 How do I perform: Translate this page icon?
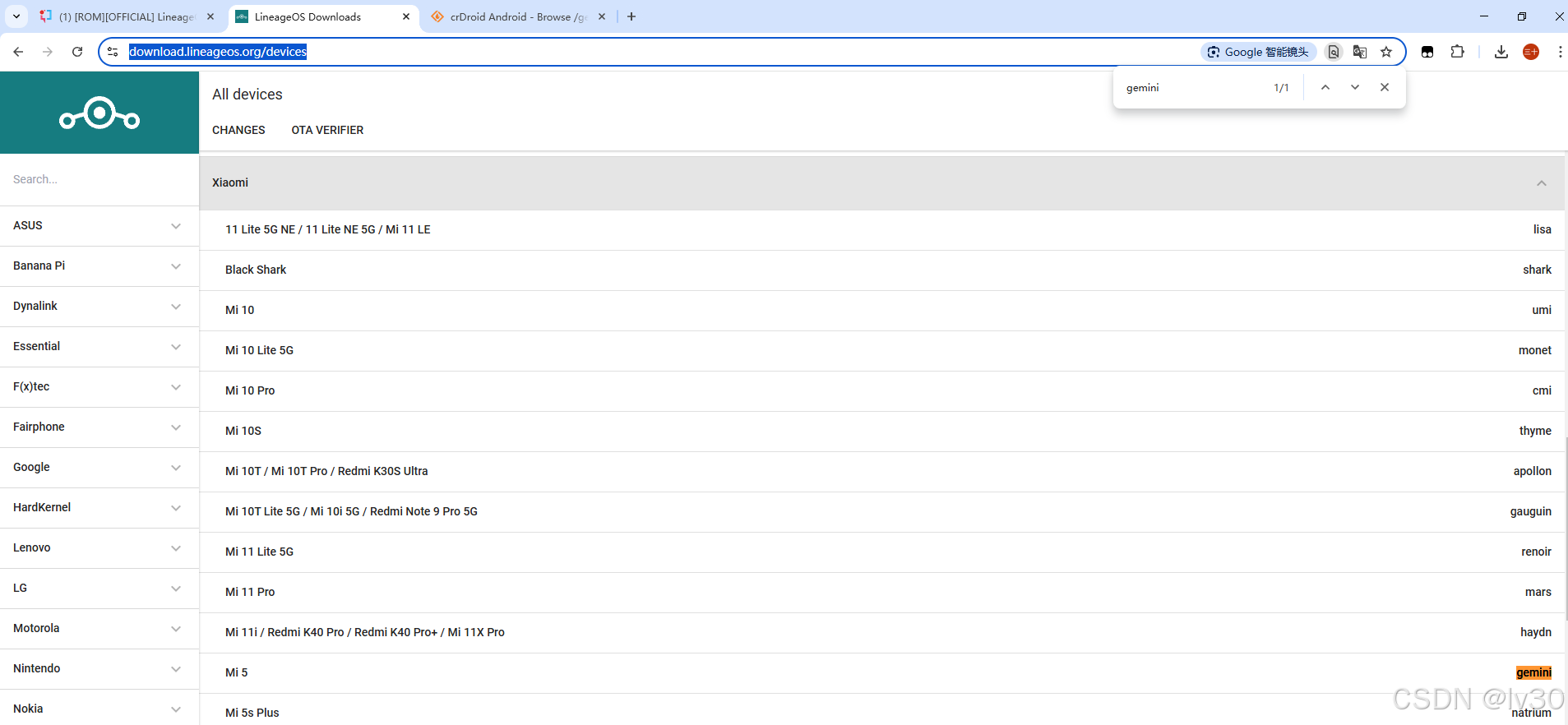pos(1360,52)
